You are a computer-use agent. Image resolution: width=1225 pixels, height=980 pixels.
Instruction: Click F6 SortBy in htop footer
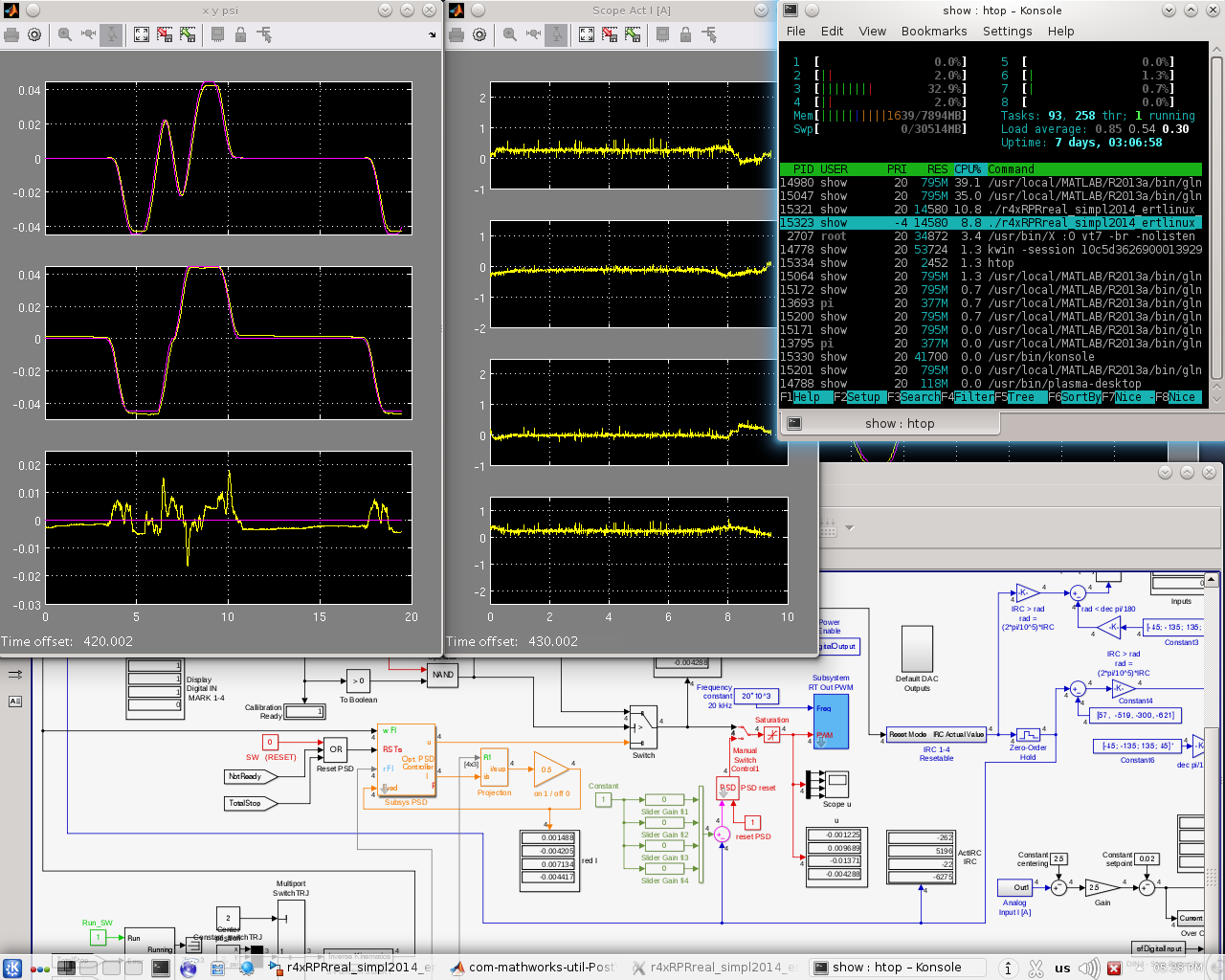1080,397
